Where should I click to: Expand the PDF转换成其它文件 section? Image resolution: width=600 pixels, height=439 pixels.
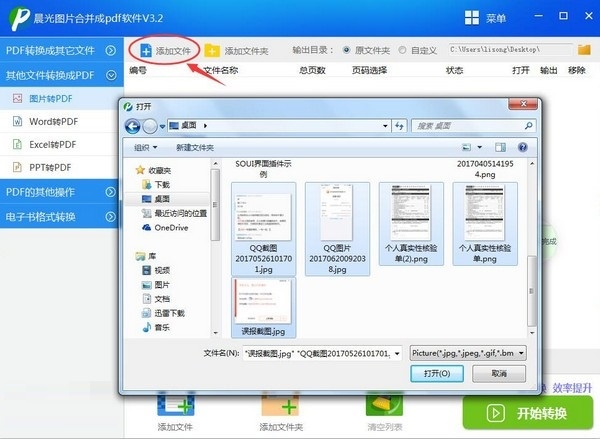[61, 50]
